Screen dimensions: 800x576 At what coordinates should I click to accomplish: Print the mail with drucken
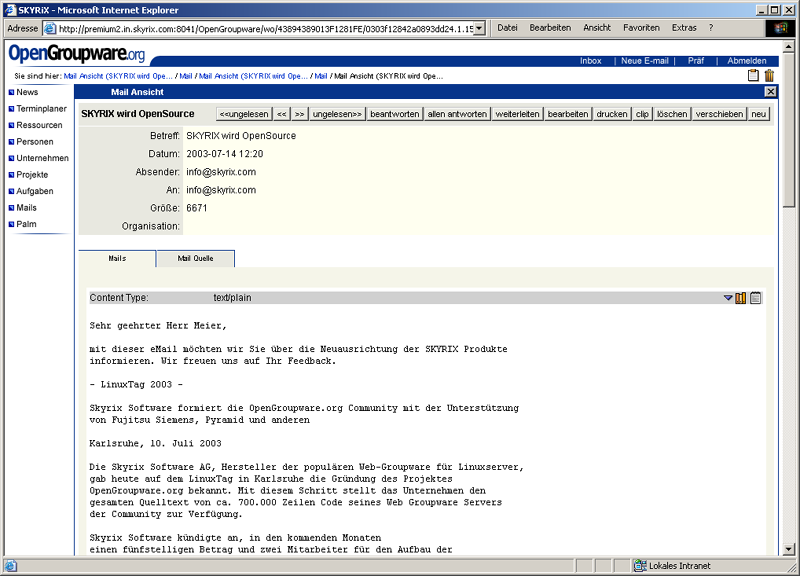click(612, 114)
